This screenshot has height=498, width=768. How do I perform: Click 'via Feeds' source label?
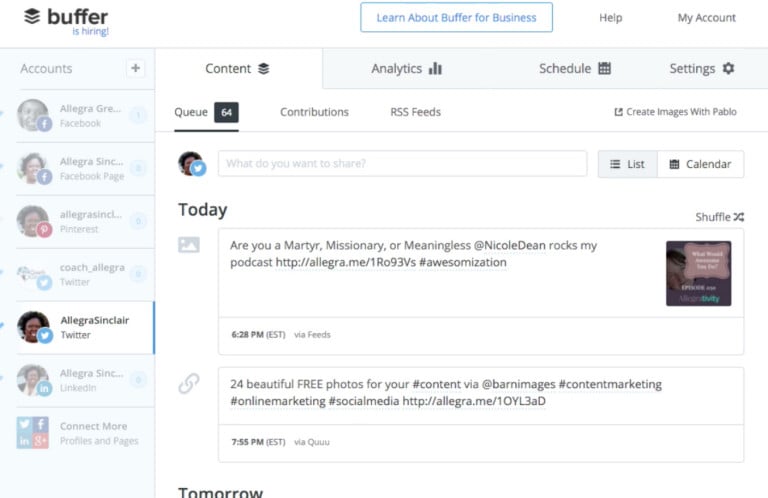(x=312, y=335)
